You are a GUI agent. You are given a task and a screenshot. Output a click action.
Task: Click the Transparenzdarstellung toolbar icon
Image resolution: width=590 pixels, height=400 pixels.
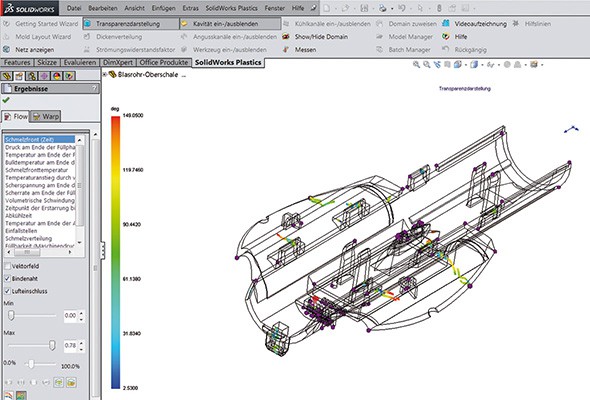(87, 24)
